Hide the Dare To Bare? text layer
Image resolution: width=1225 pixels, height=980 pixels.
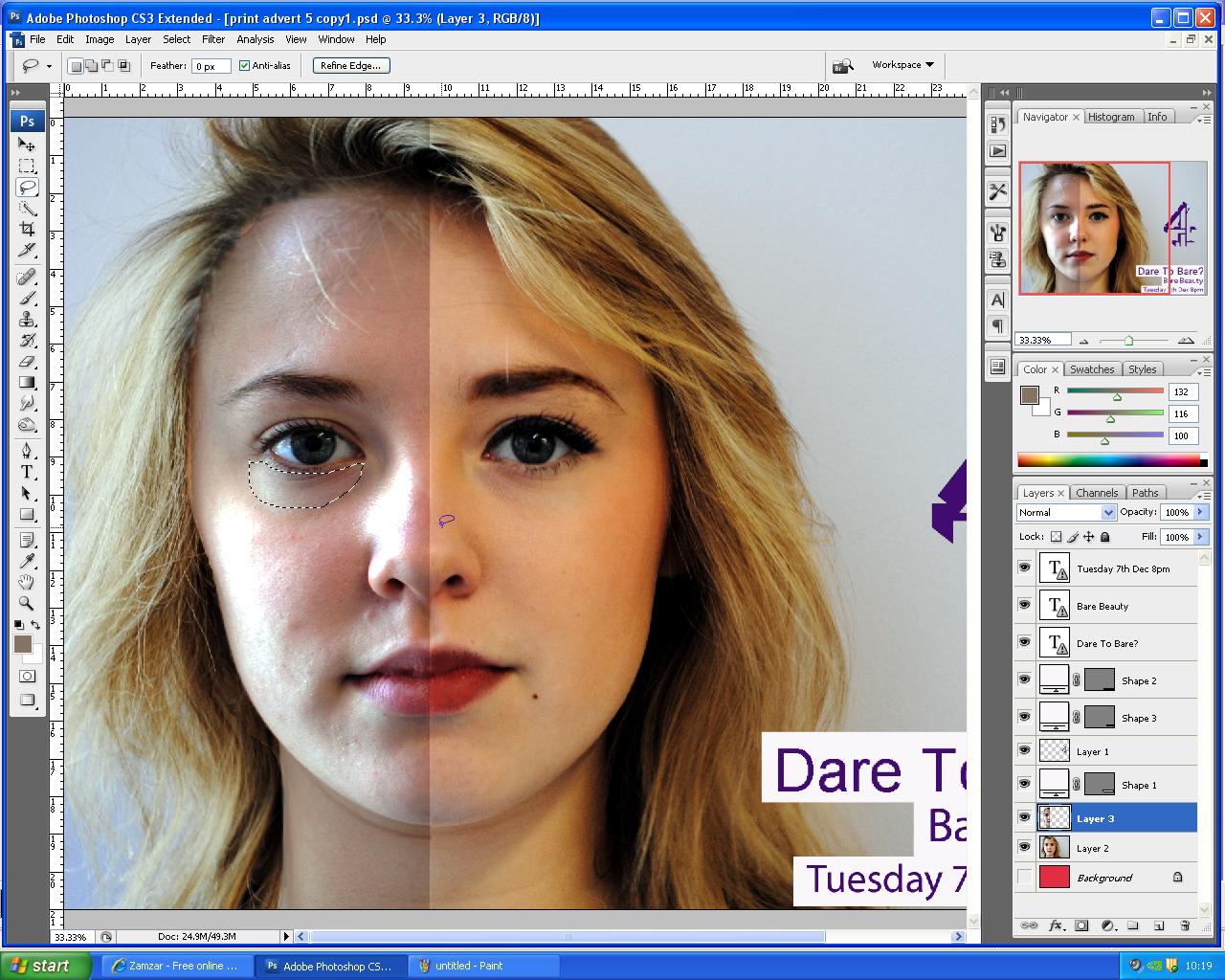click(x=1025, y=642)
